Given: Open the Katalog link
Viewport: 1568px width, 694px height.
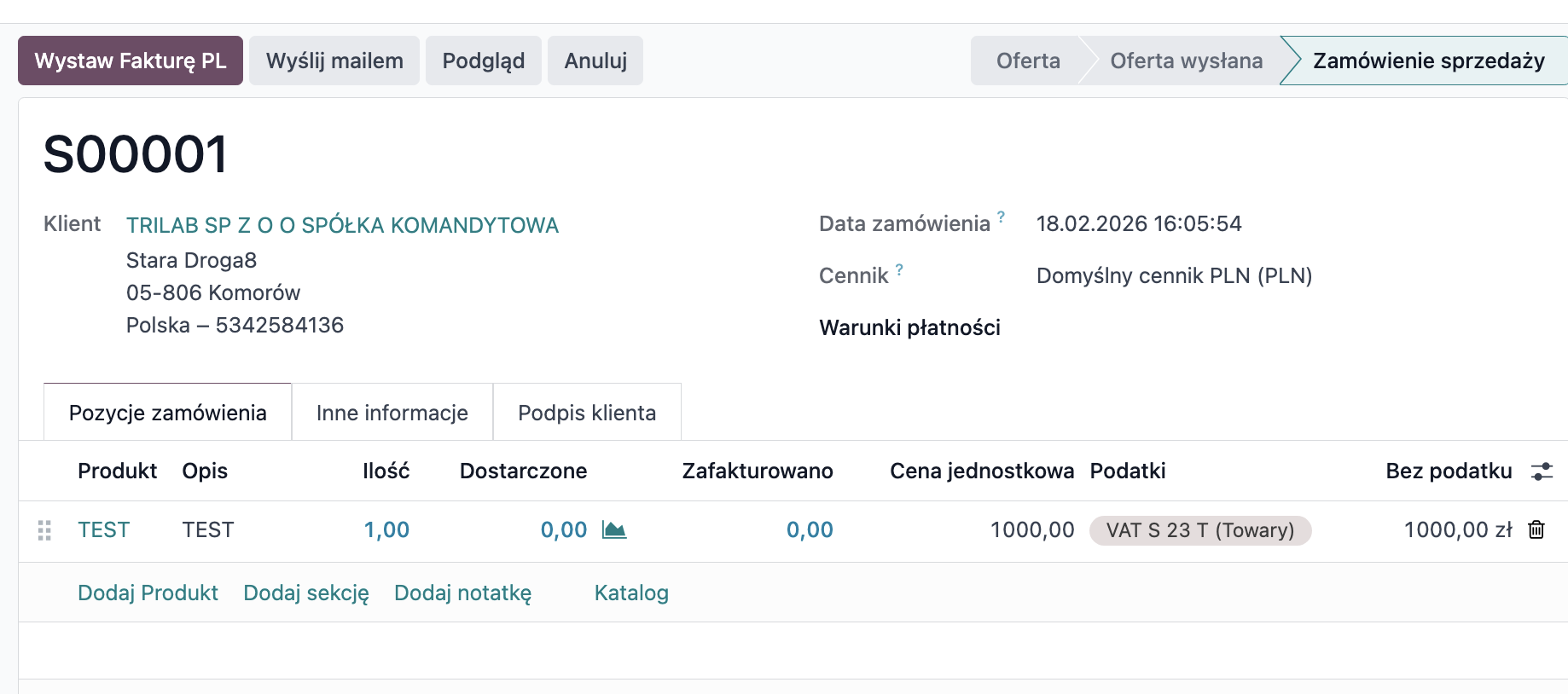Looking at the screenshot, I should point(630,593).
